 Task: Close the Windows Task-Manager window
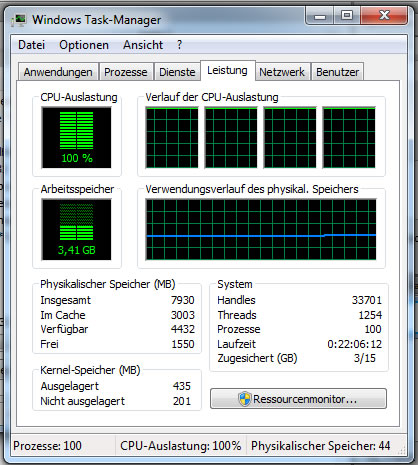coord(384,15)
